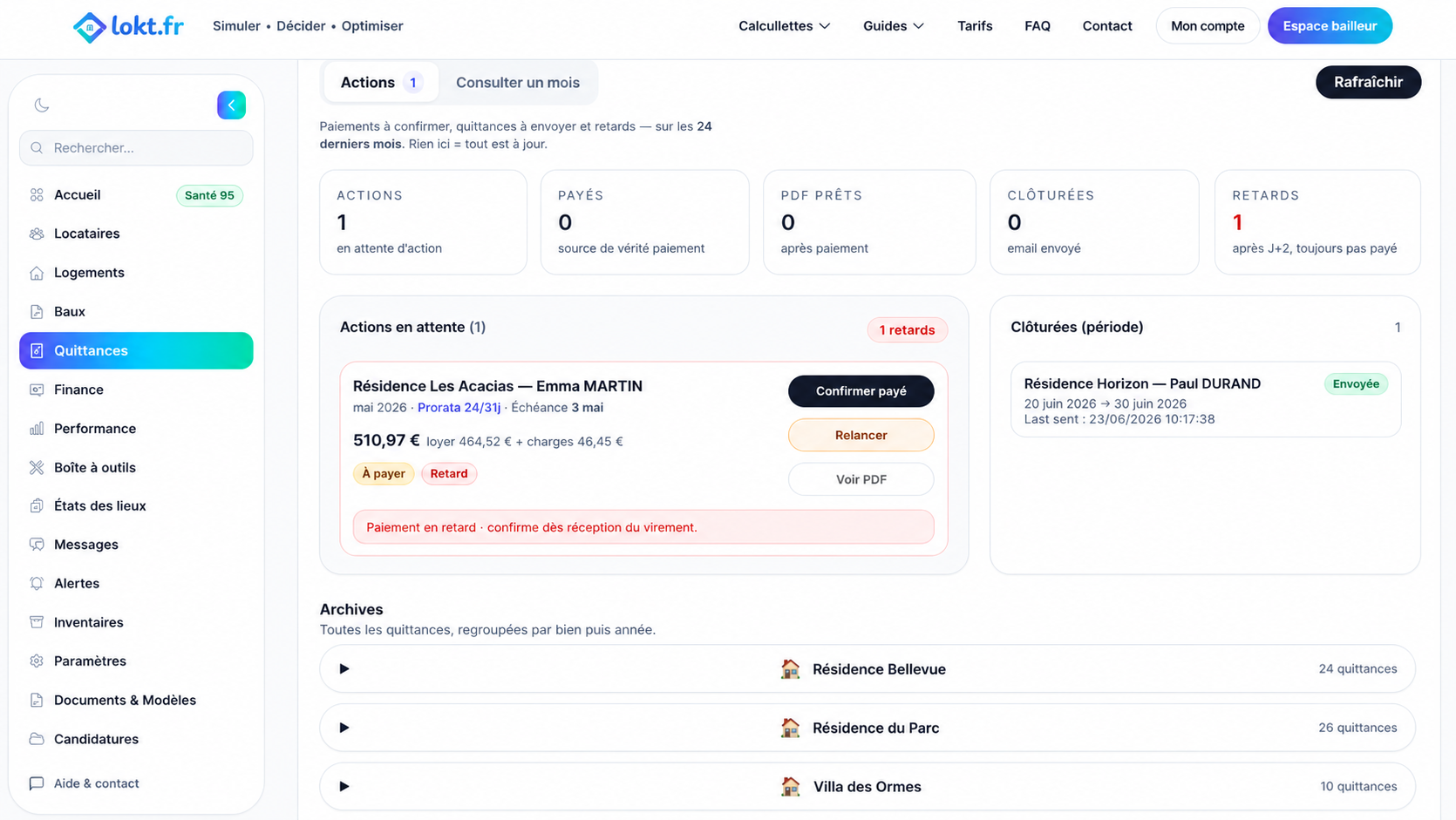The image size is (1456, 820).
Task: Open the Tarifs page
Action: tap(975, 26)
